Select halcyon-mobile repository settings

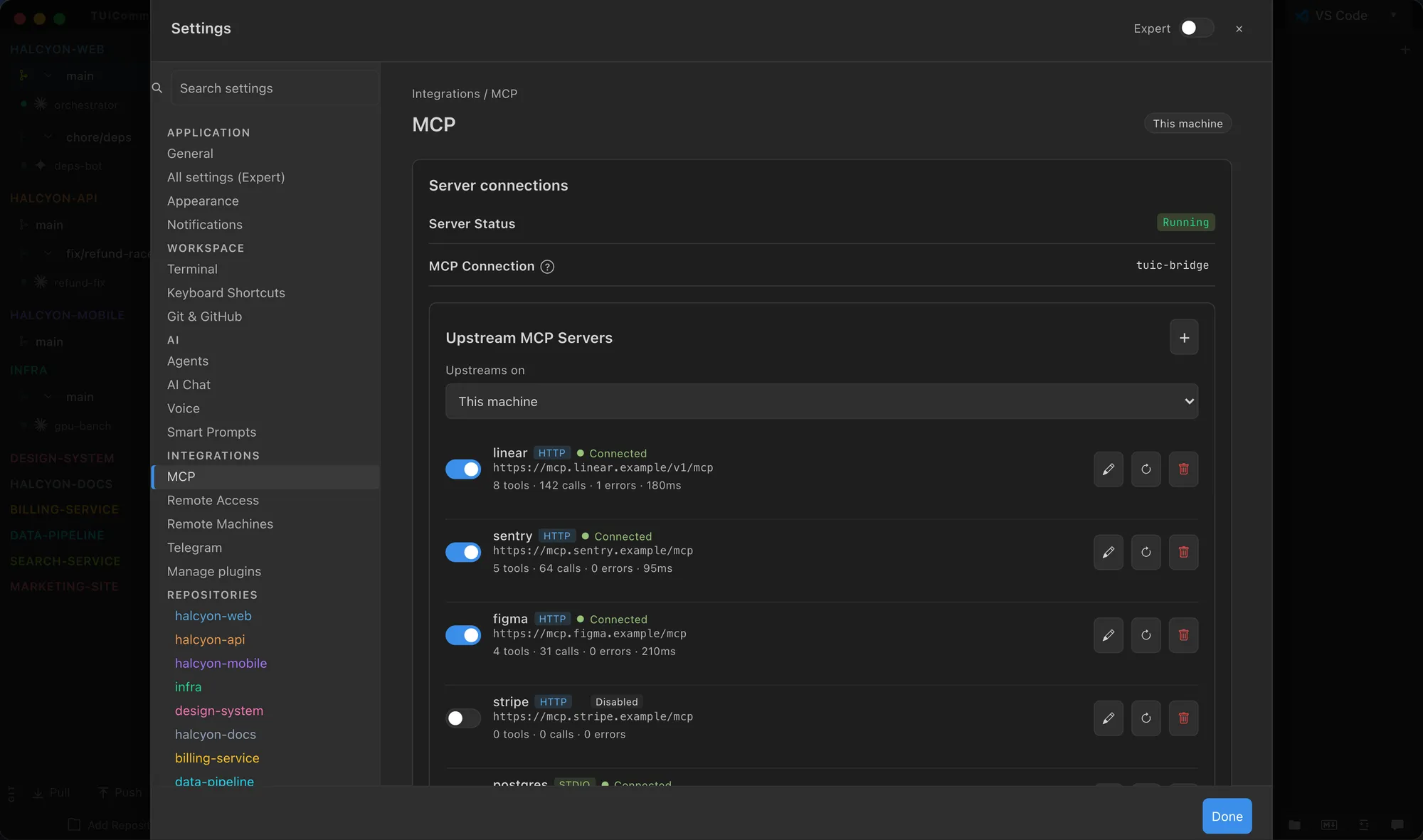[265, 664]
